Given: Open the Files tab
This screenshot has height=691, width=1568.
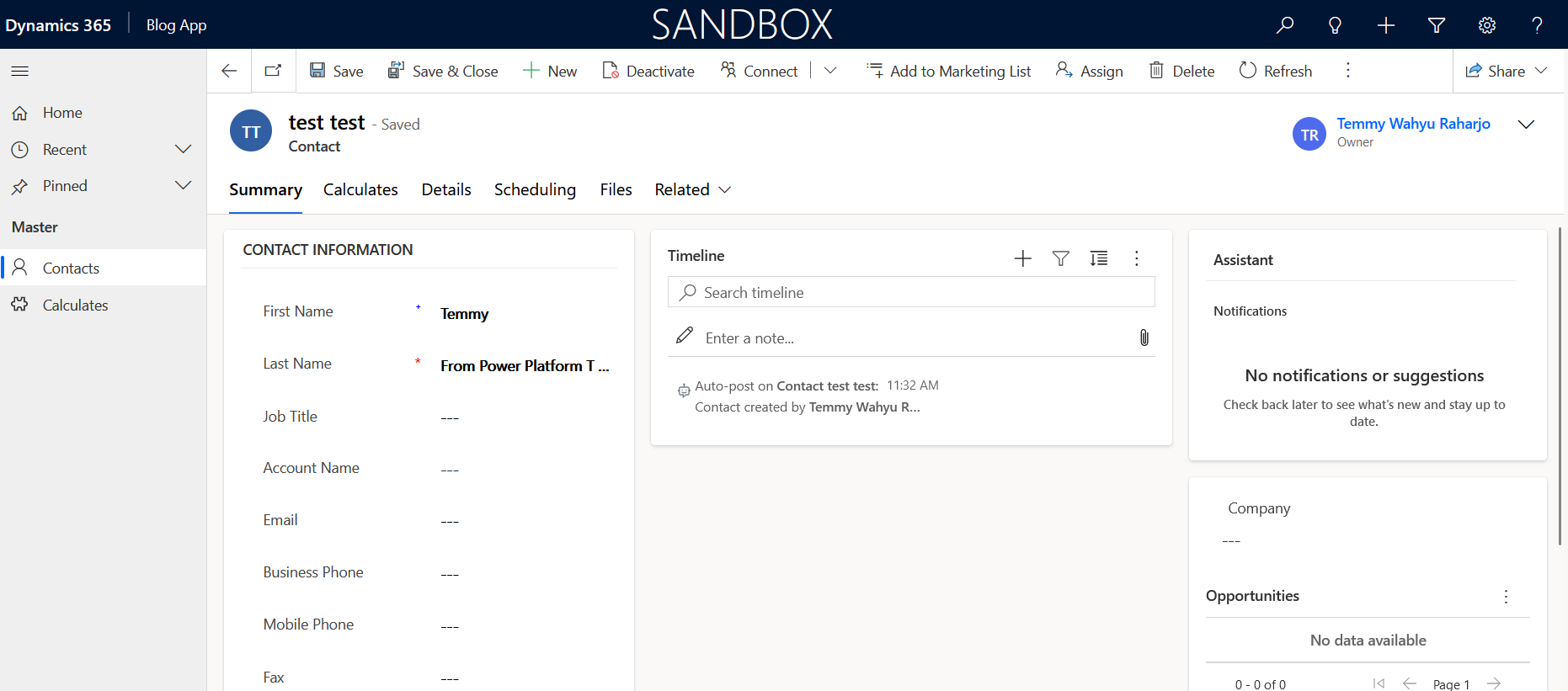Looking at the screenshot, I should [616, 190].
